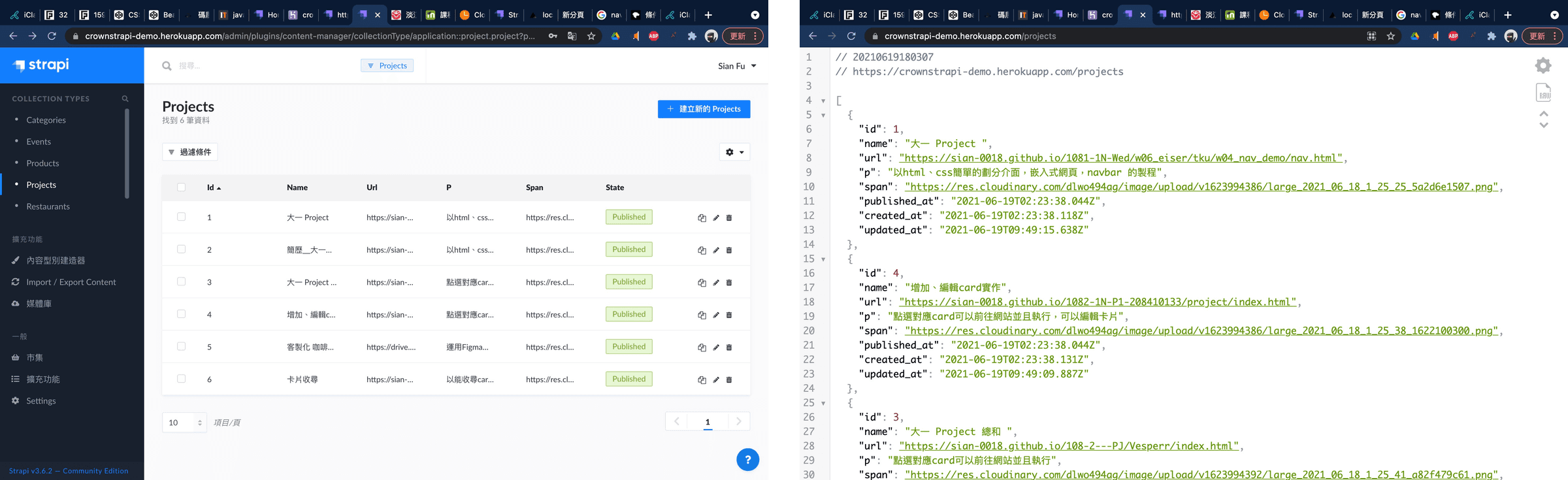This screenshot has width=1568, height=480.
Task: Bookmark the page in right browser window
Action: point(1391,36)
